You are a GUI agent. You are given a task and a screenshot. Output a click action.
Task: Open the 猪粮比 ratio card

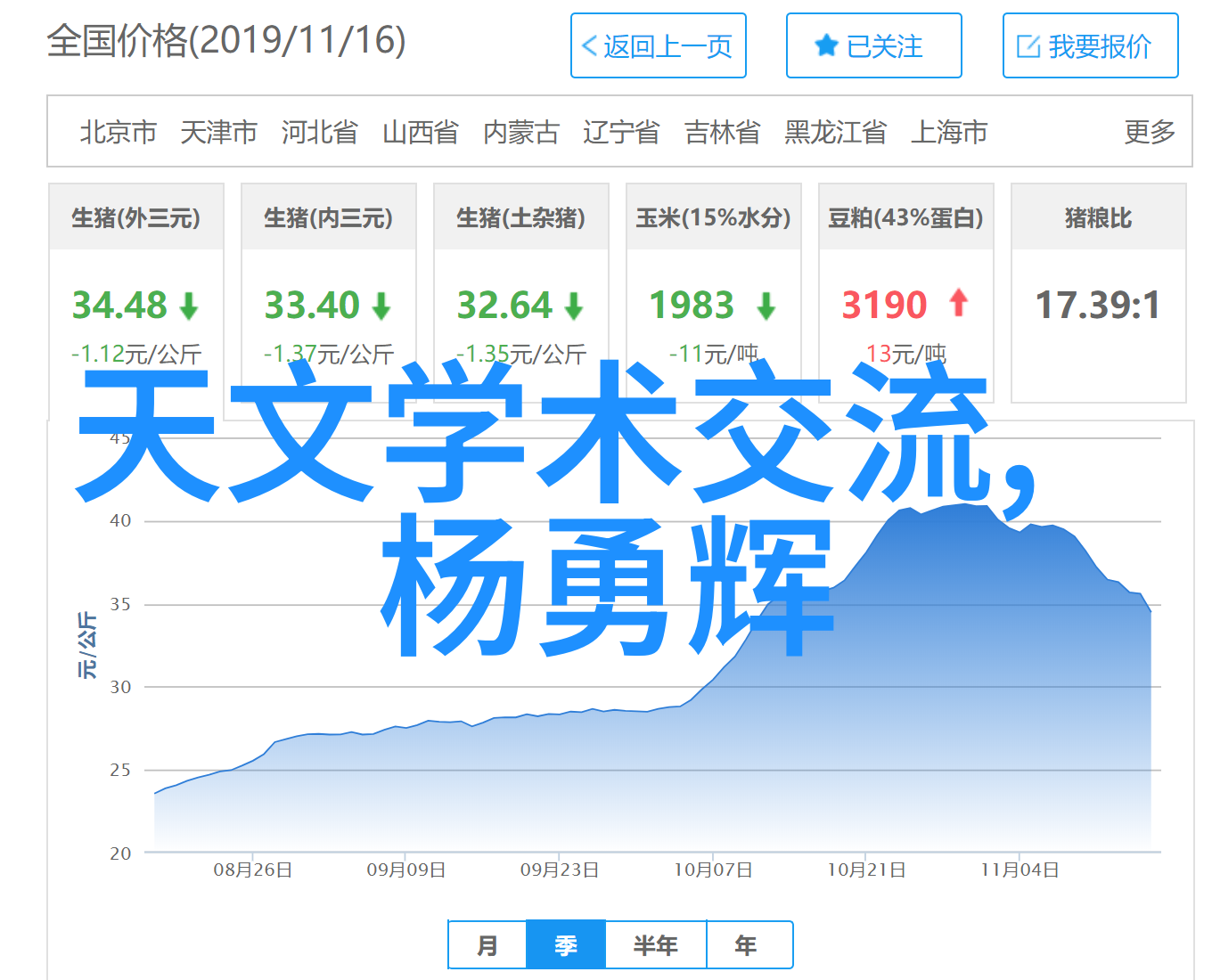click(x=1099, y=293)
